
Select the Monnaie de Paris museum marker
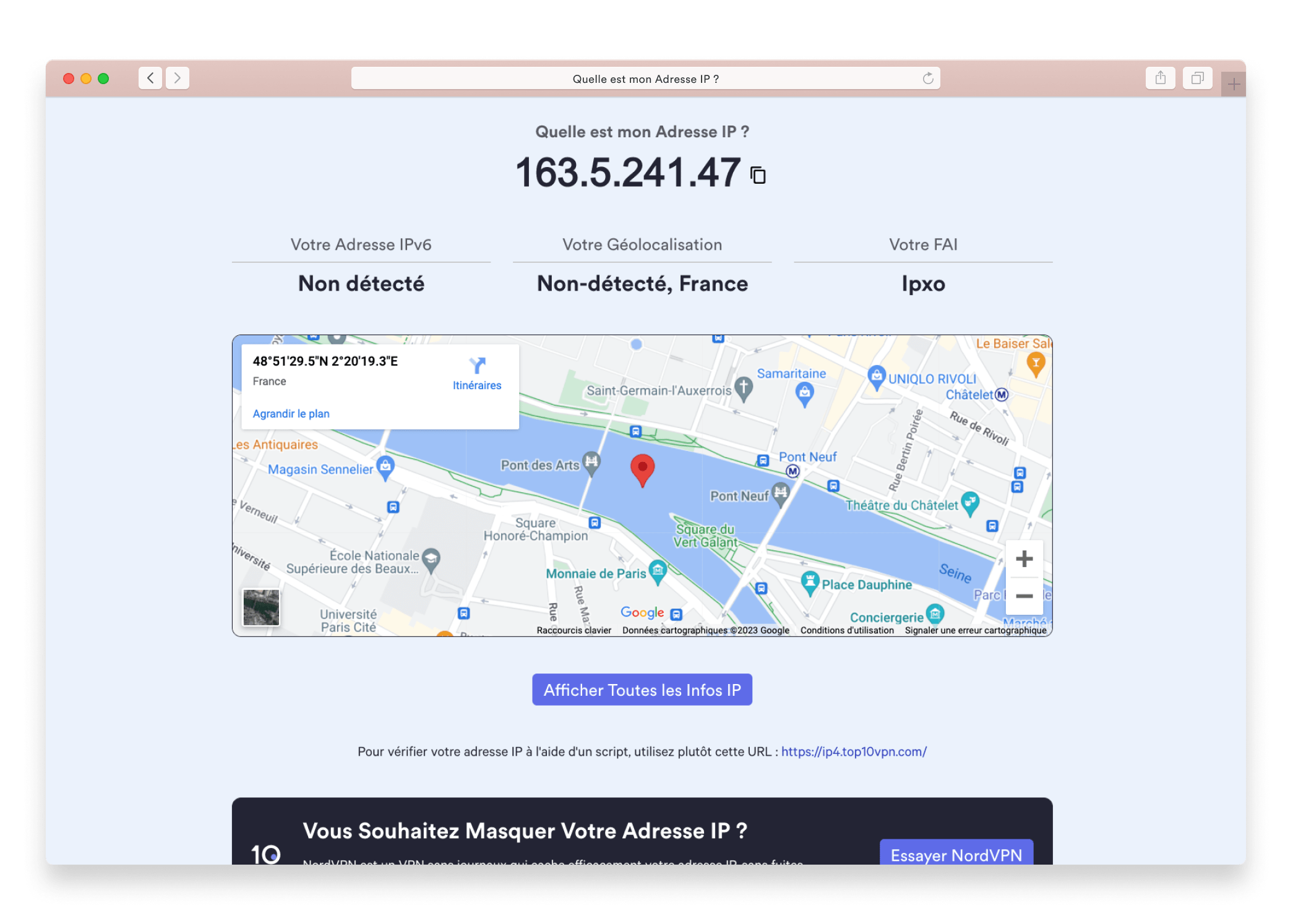pos(658,571)
